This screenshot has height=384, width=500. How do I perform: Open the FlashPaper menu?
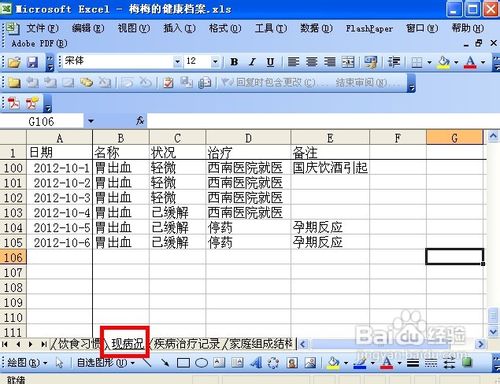click(369, 29)
